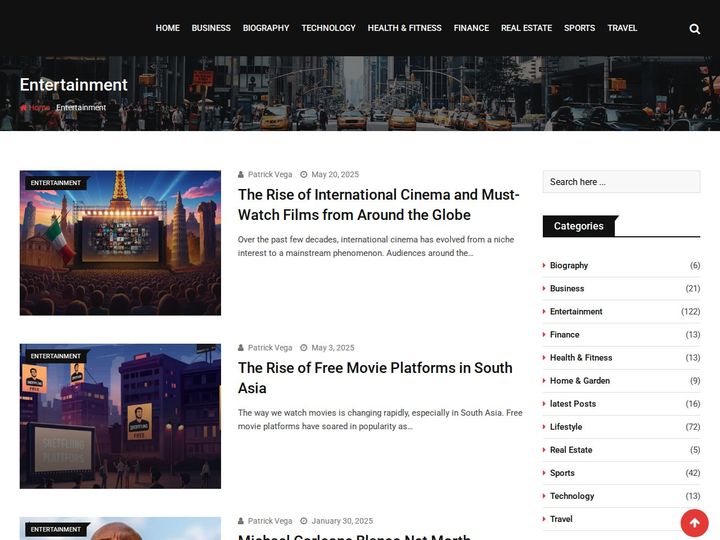Click the ENTERTAINMENT badge on movie platforms image
720x540 pixels.
56,356
